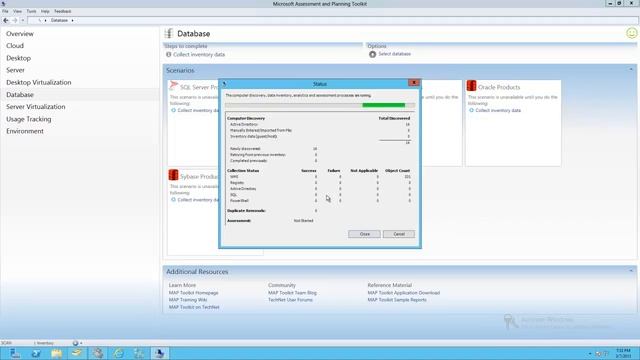
Task: Open MAP Toolkit Application Download link
Action: (404, 293)
